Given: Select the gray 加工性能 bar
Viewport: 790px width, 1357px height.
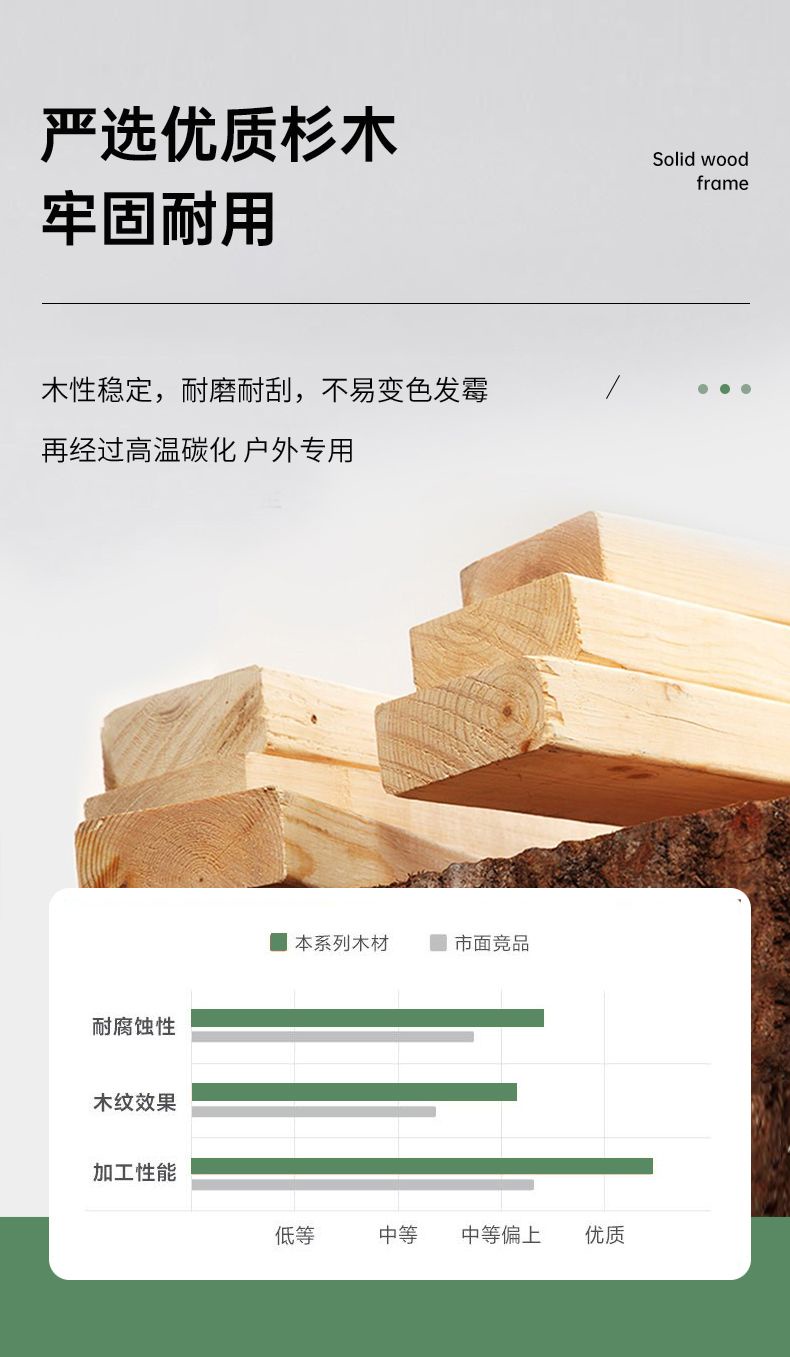Looking at the screenshot, I should point(362,1185).
